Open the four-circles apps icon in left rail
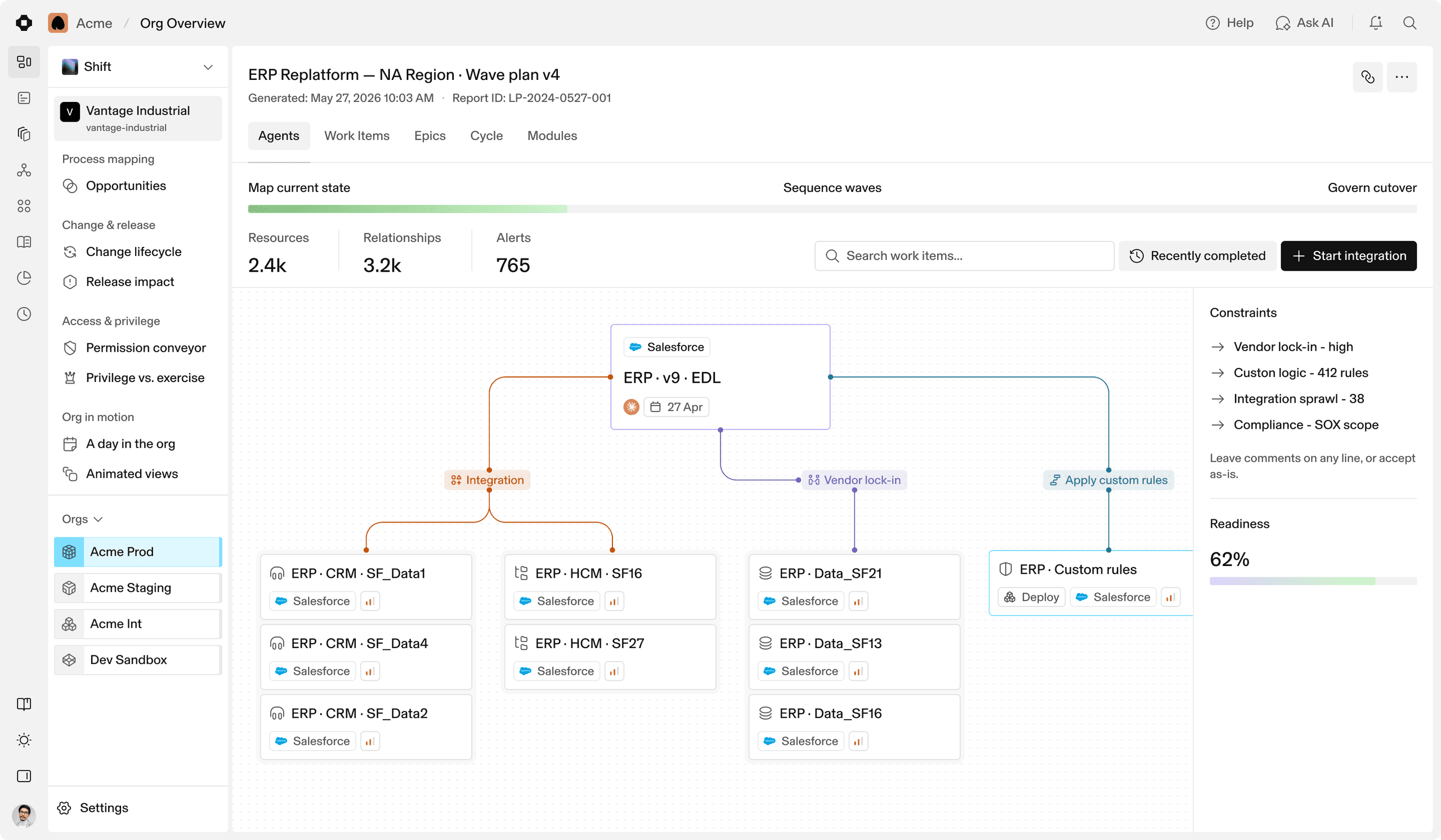The image size is (1441, 840). [24, 206]
